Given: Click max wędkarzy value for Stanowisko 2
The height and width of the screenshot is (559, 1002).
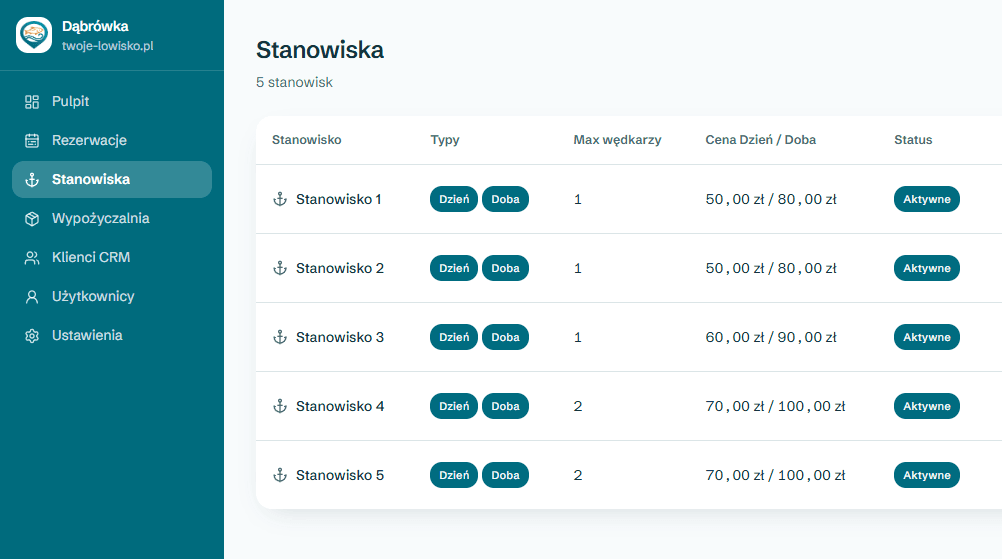Looking at the screenshot, I should pyautogui.click(x=578, y=268).
